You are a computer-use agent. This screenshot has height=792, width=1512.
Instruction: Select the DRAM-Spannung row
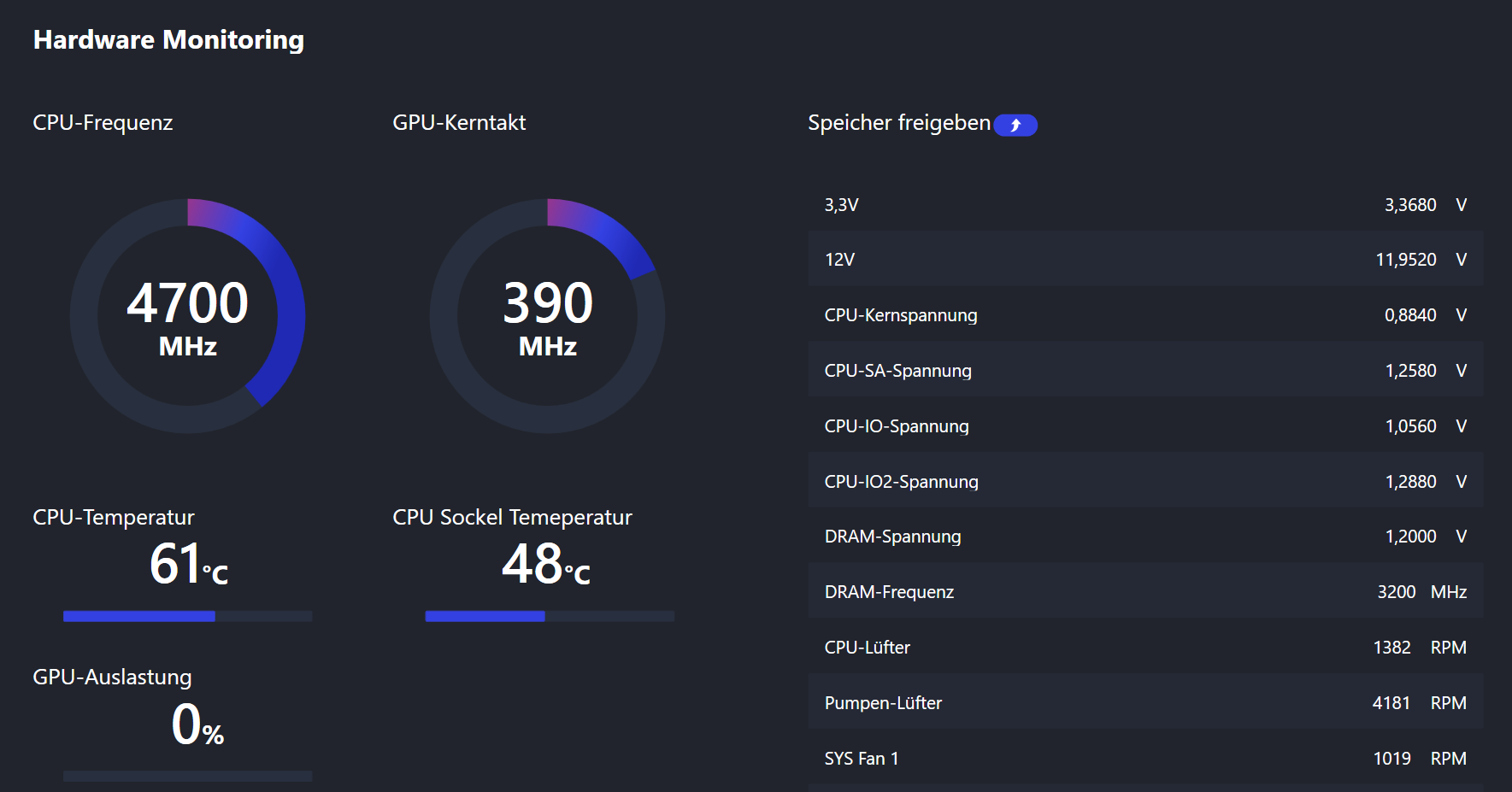click(x=1145, y=537)
